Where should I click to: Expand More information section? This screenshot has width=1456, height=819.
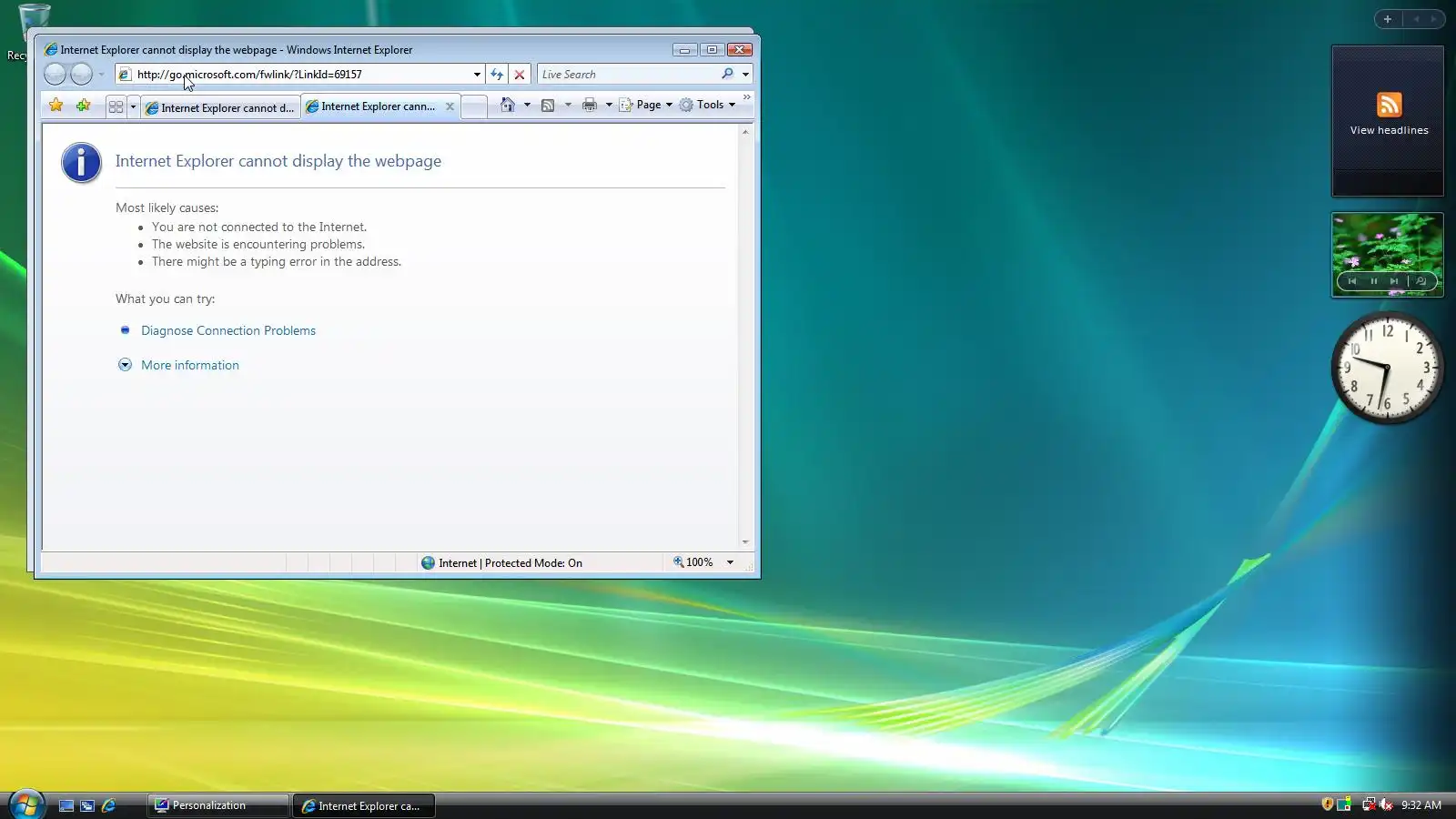[x=125, y=365]
